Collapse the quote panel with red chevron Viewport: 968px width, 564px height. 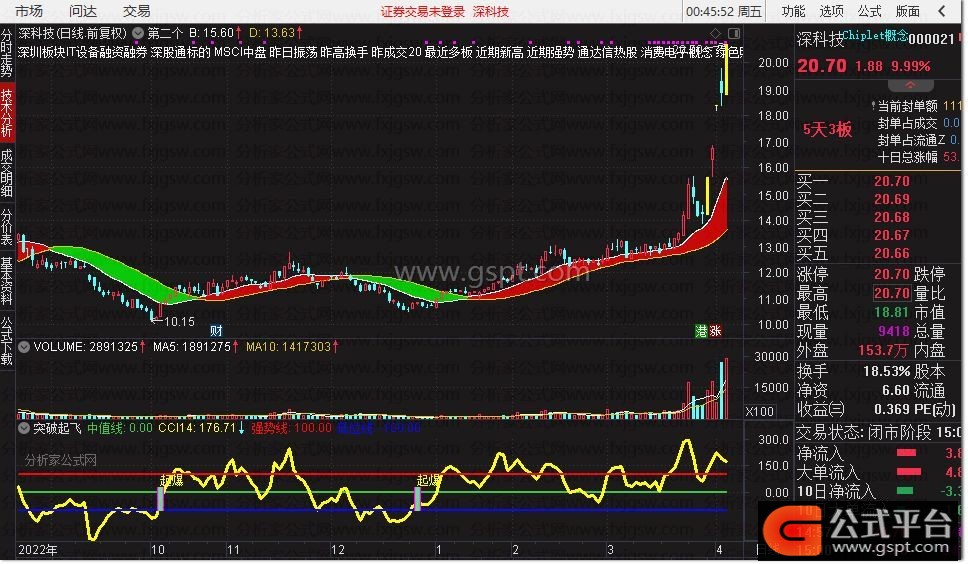[910, 86]
